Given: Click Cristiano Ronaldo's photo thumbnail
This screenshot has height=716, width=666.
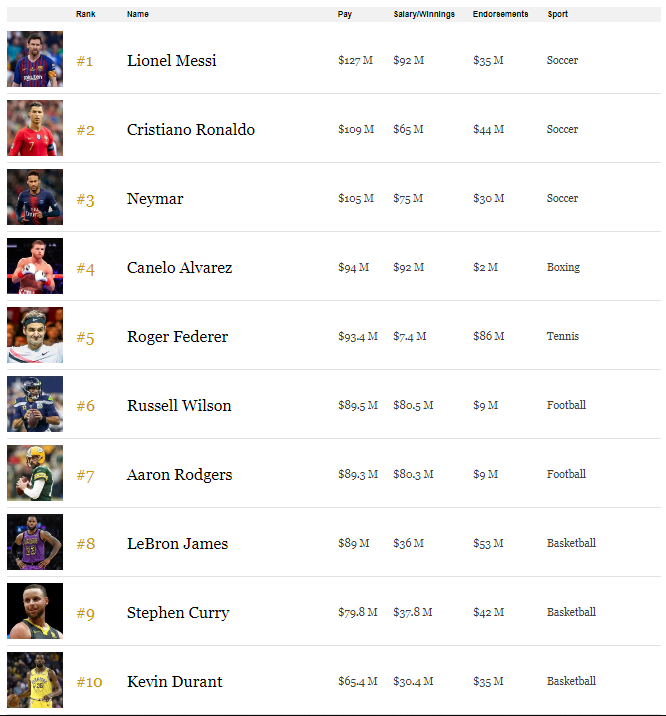Looking at the screenshot, I should [x=35, y=128].
